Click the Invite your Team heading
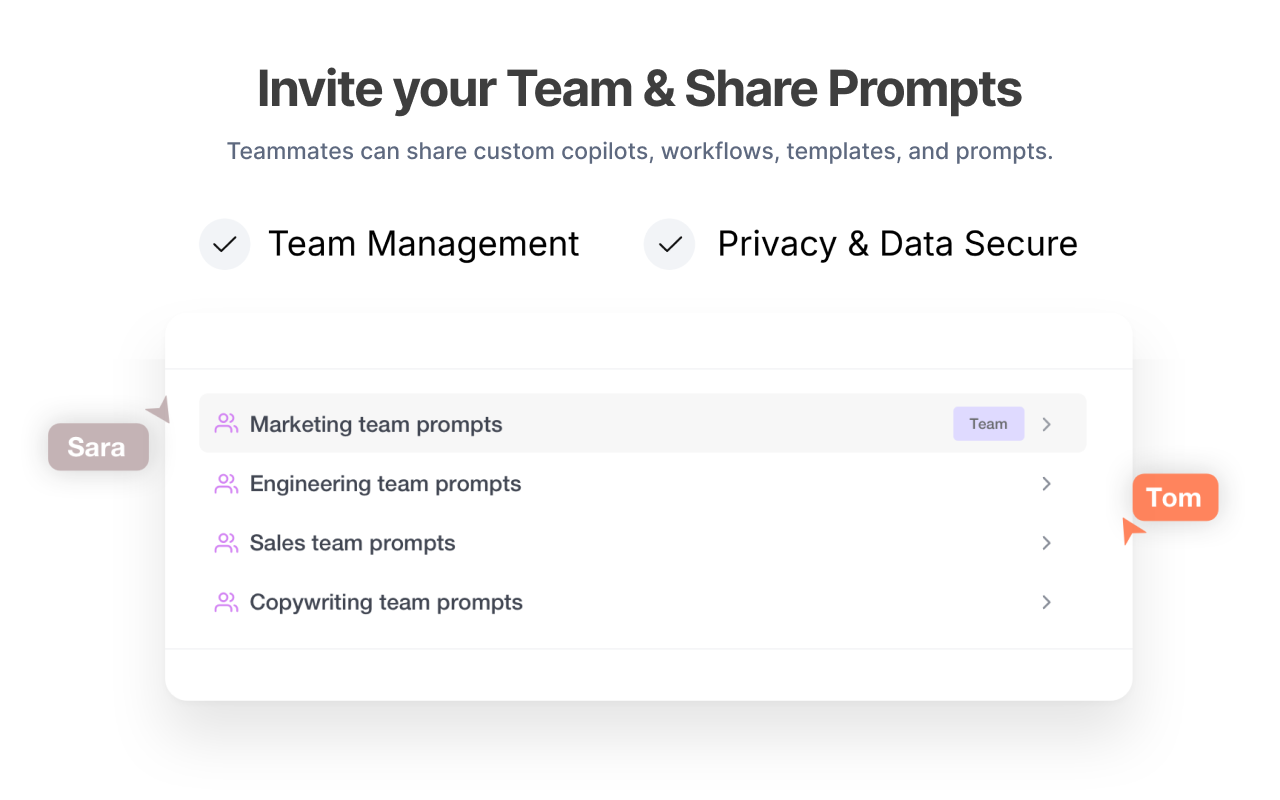 [639, 89]
